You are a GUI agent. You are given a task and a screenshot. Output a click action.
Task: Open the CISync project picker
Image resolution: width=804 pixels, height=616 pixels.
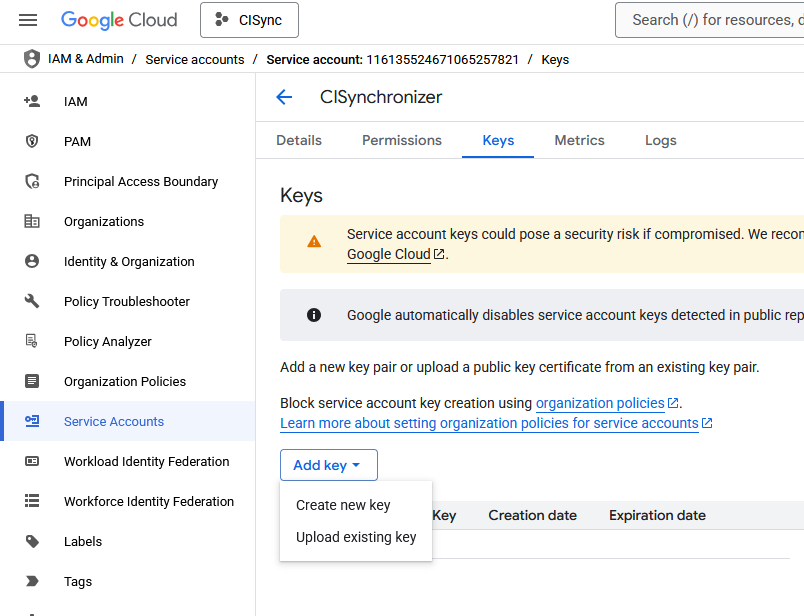(249, 20)
